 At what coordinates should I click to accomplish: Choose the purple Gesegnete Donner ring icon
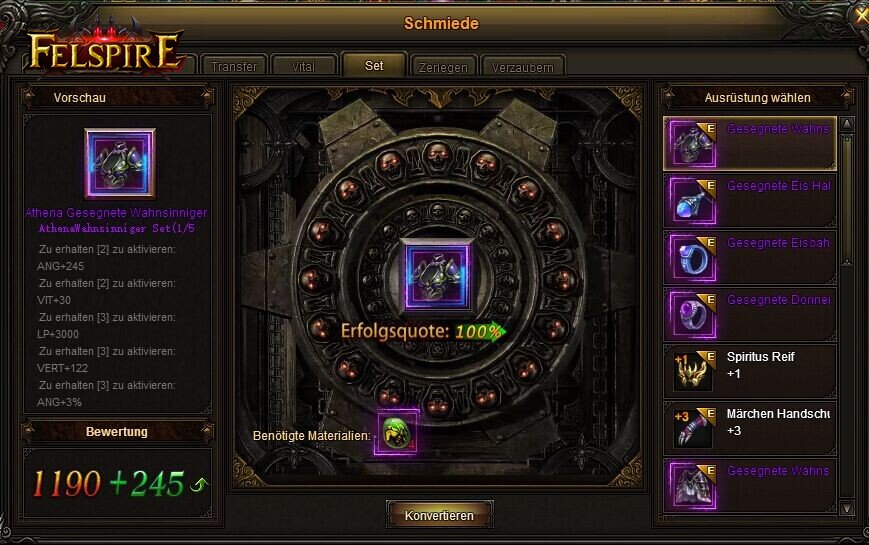(692, 315)
